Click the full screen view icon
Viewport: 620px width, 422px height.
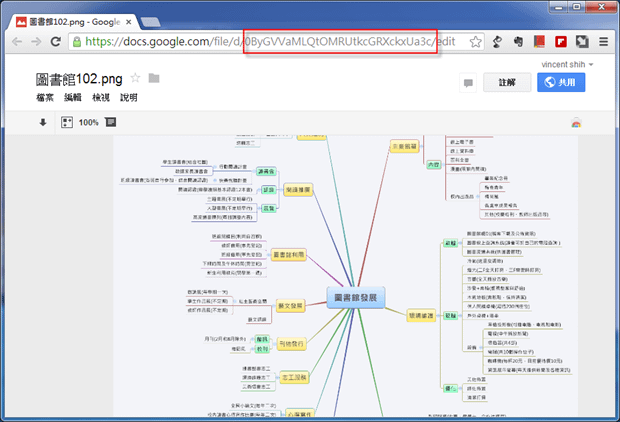pyautogui.click(x=110, y=122)
